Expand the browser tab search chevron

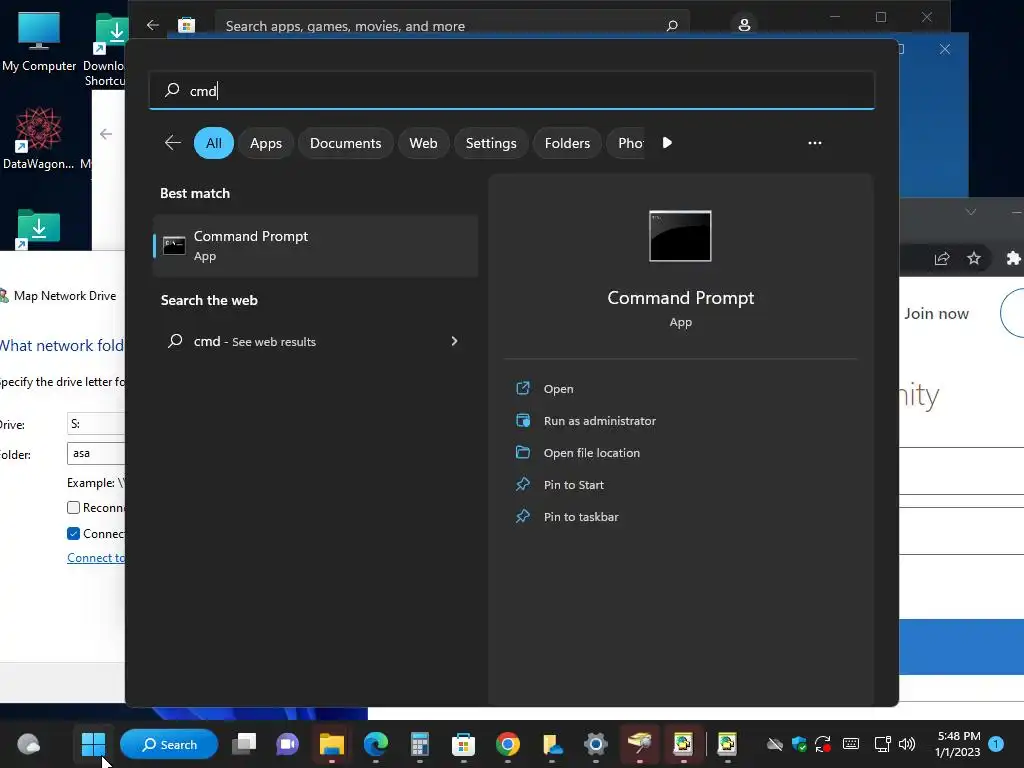pos(970,212)
